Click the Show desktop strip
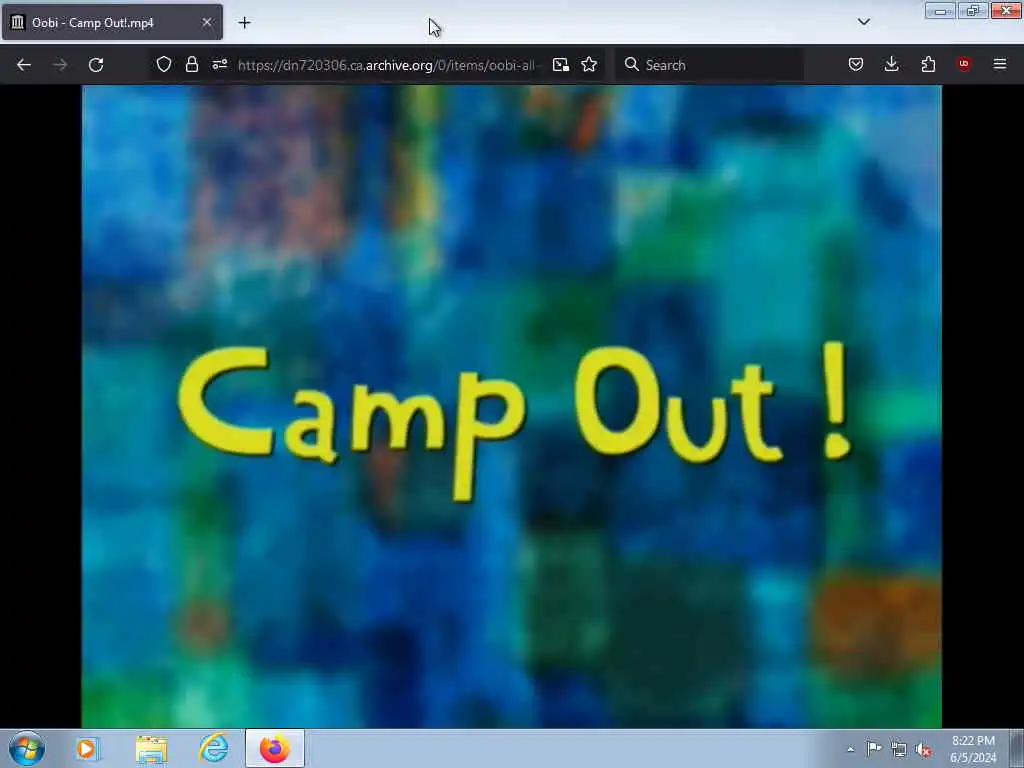The image size is (1024, 768). (x=1016, y=748)
